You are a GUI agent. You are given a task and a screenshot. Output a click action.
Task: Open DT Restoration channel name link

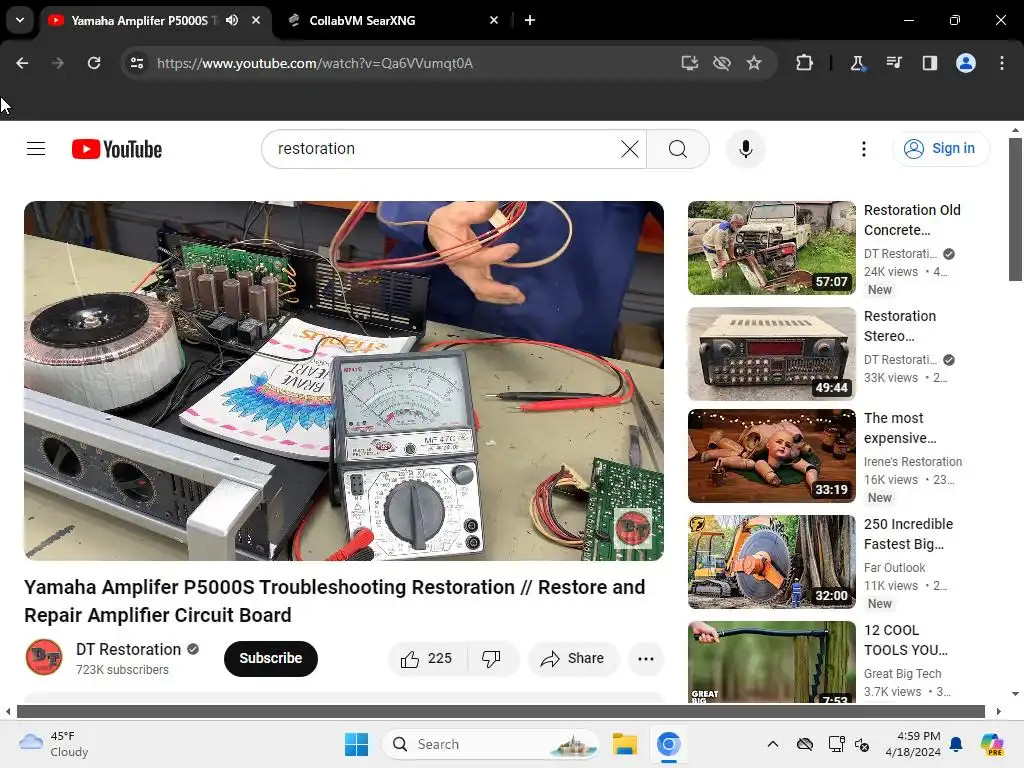129,649
